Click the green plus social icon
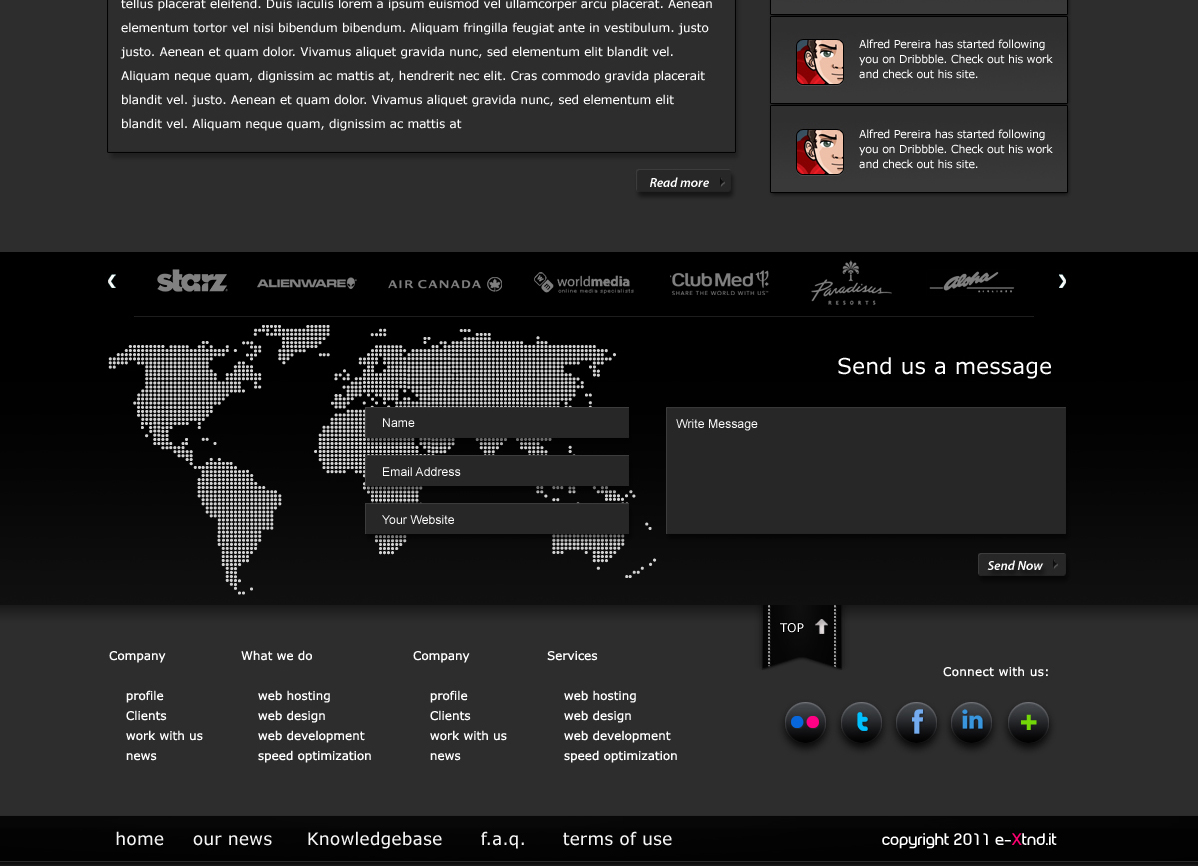The image size is (1198, 866). point(1028,722)
